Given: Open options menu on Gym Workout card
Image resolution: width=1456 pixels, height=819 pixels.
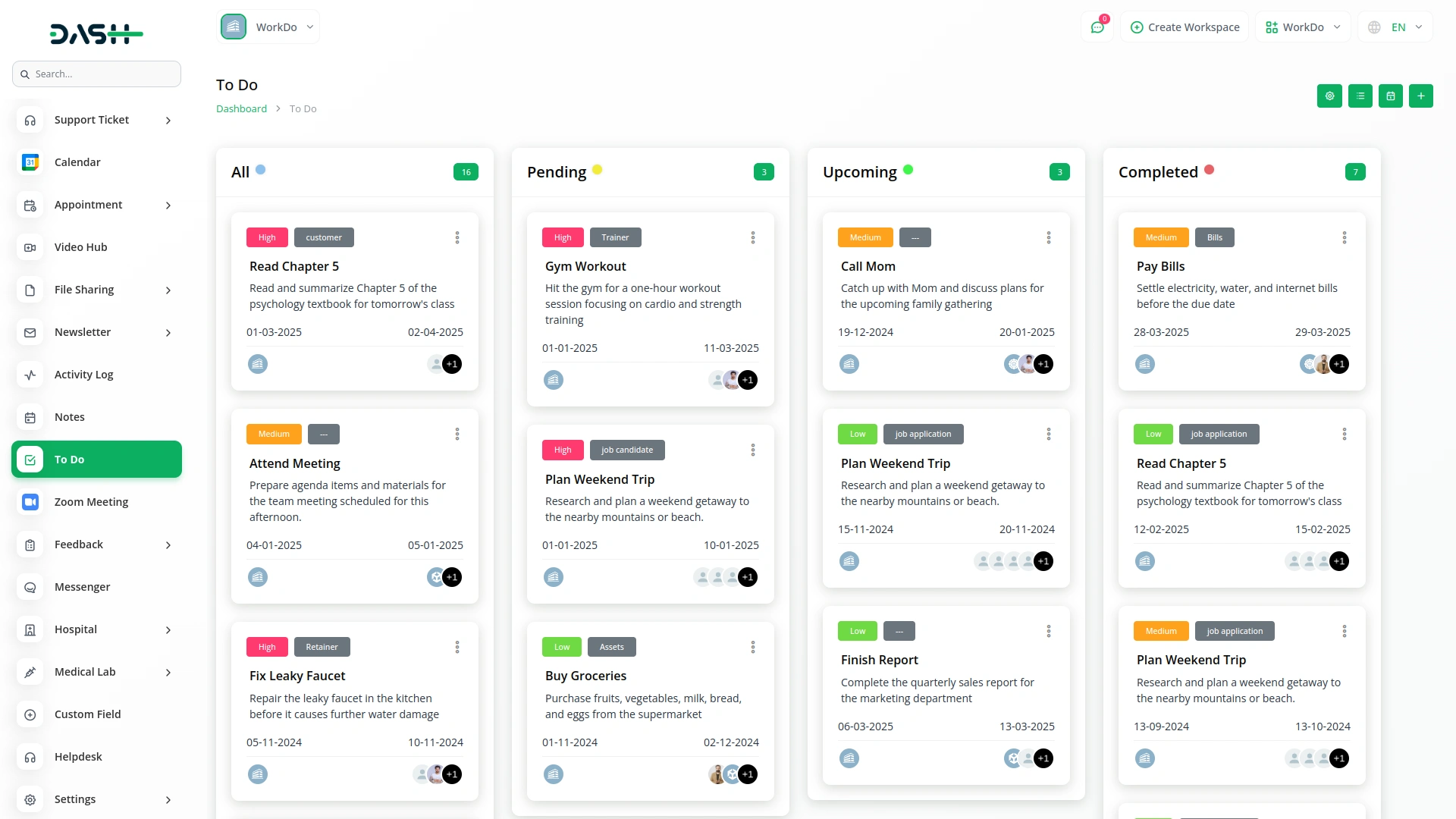Looking at the screenshot, I should 752,237.
